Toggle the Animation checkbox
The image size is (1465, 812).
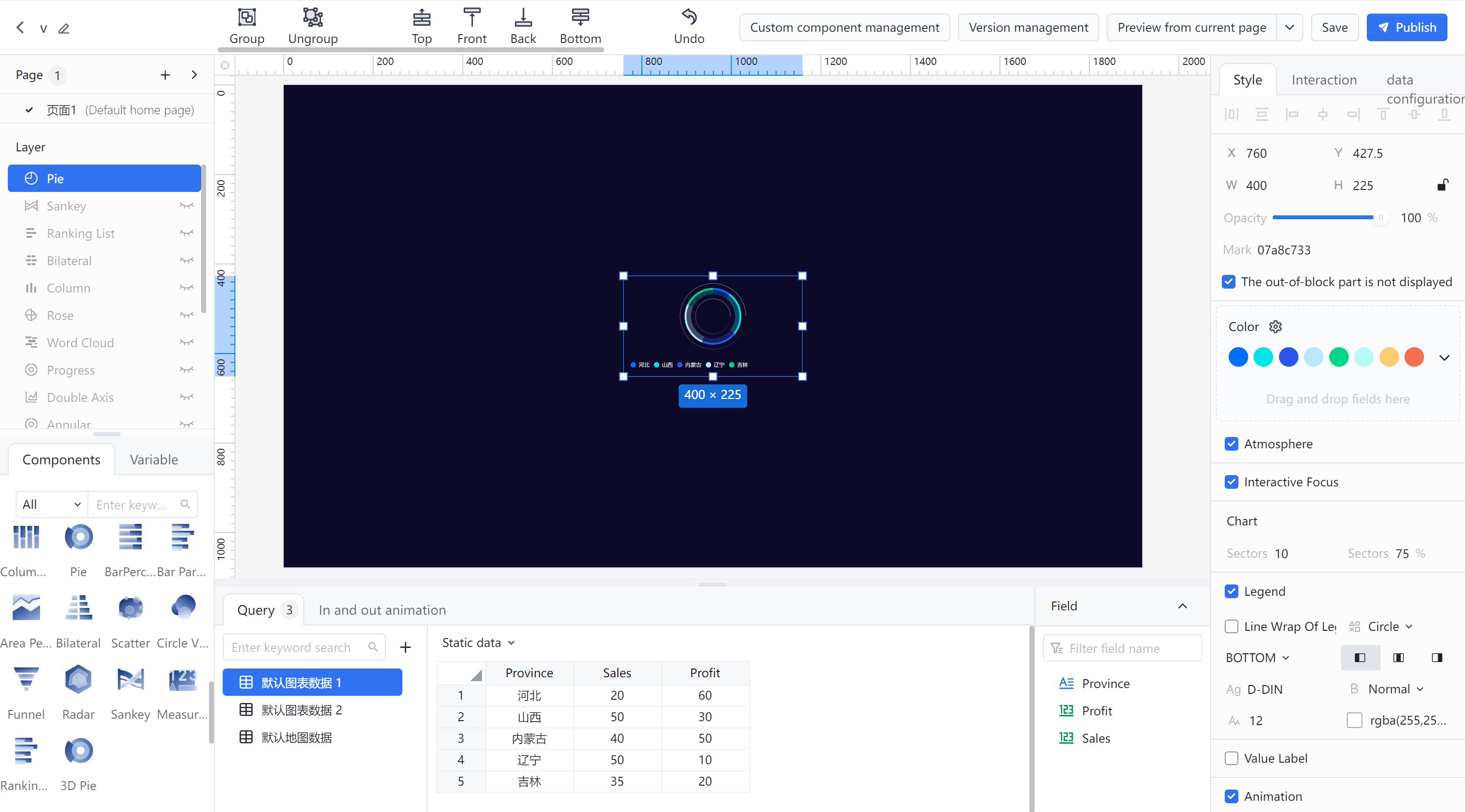(x=1231, y=796)
